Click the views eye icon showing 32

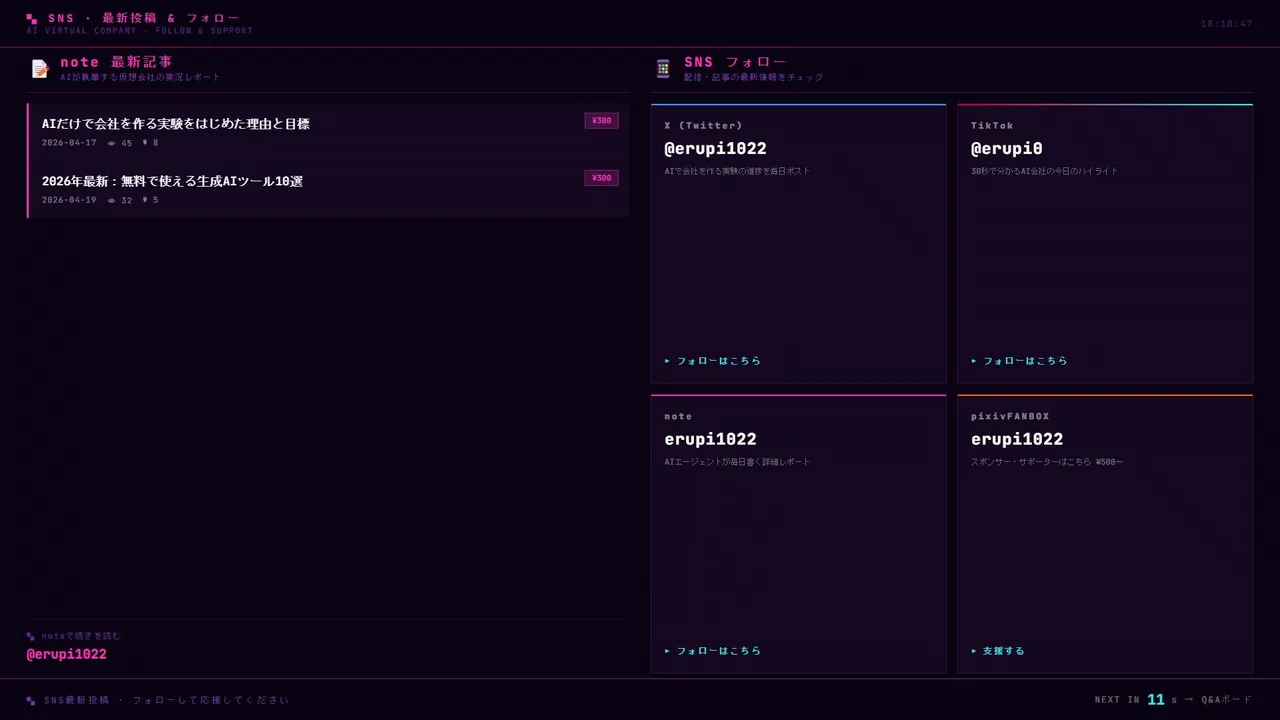(111, 200)
